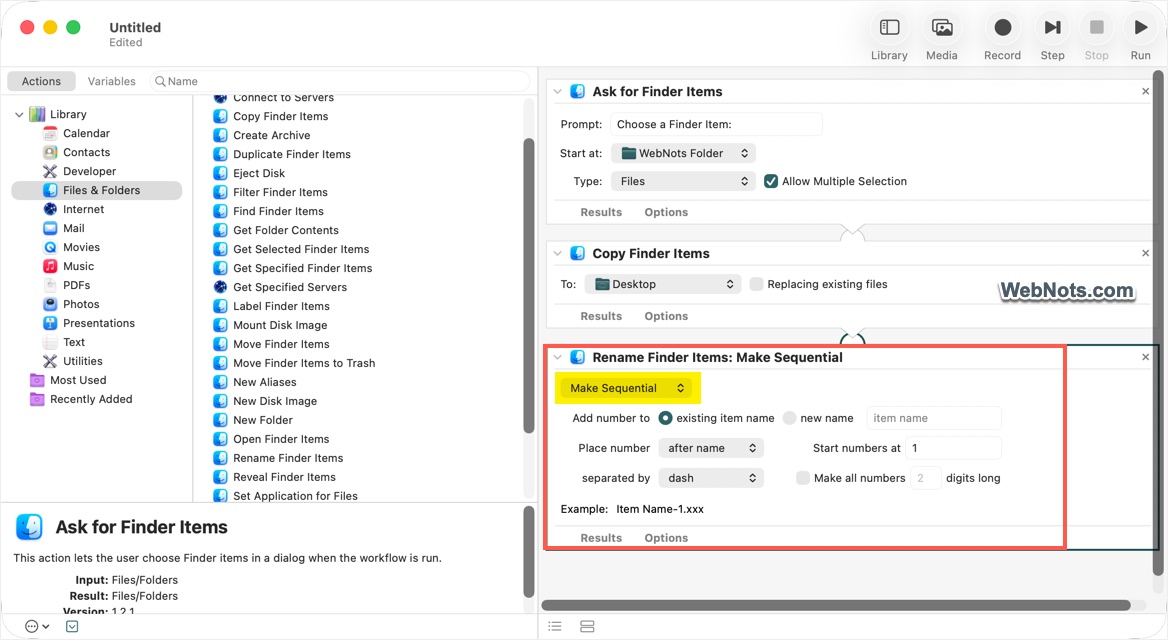Choose the New Folder action
1168x640 pixels.
(x=263, y=420)
